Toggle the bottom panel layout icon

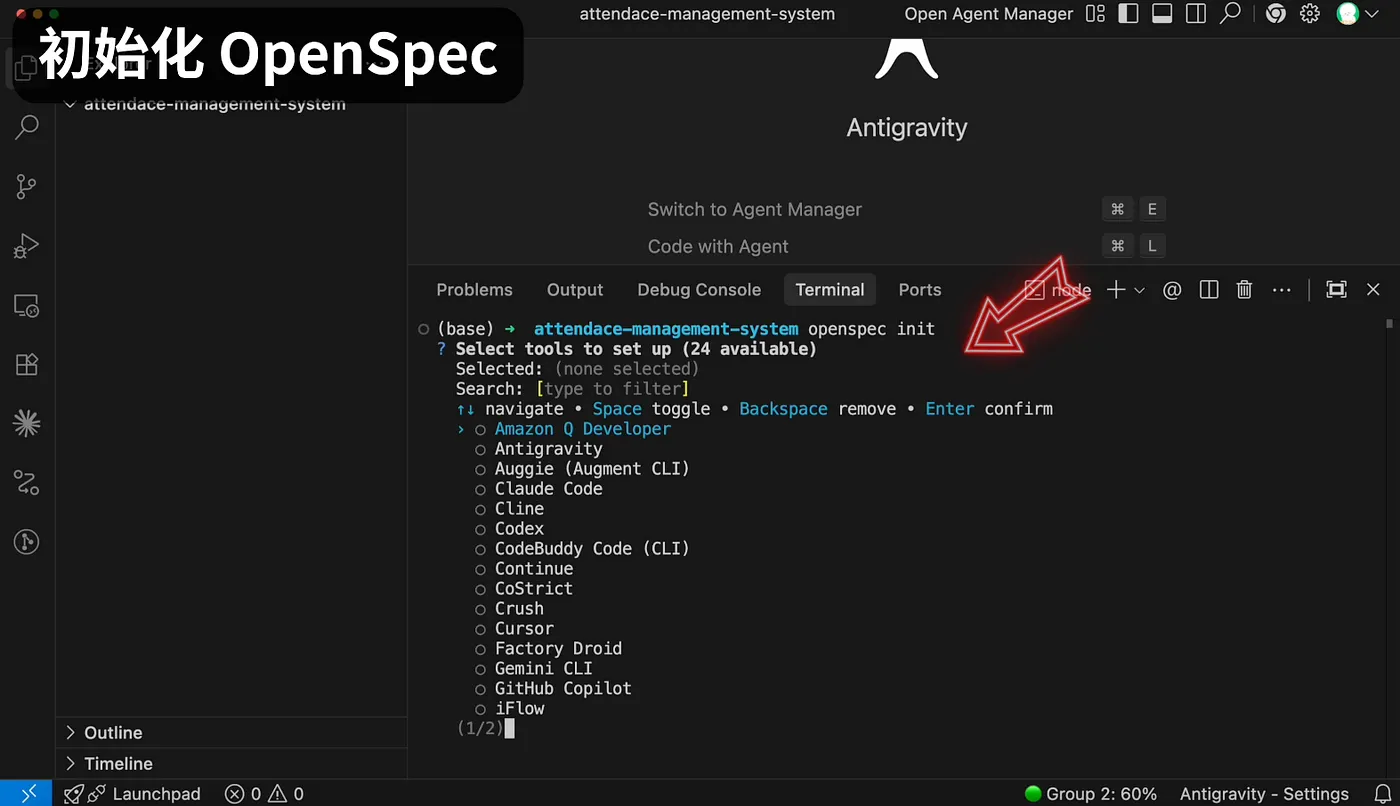[1162, 14]
